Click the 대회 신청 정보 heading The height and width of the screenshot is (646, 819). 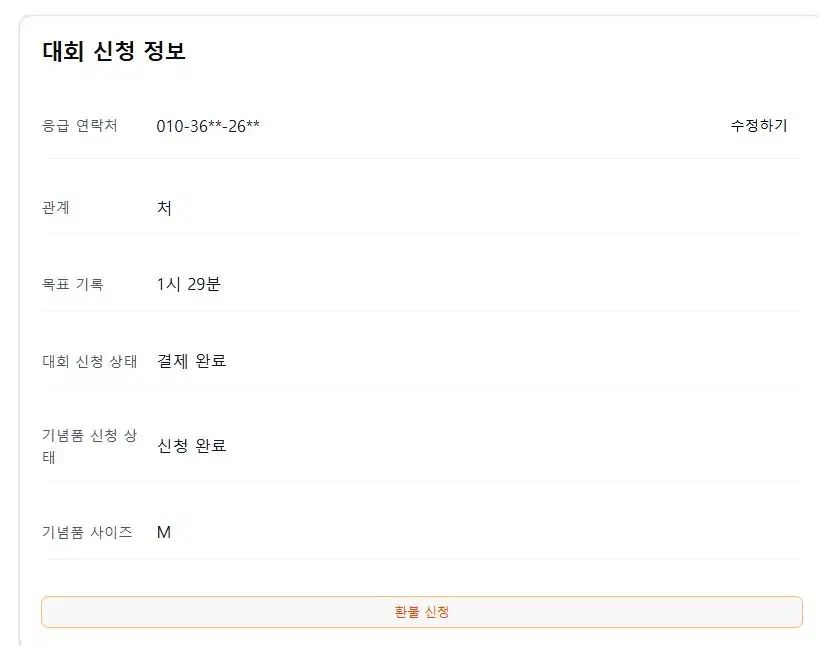pos(114,51)
